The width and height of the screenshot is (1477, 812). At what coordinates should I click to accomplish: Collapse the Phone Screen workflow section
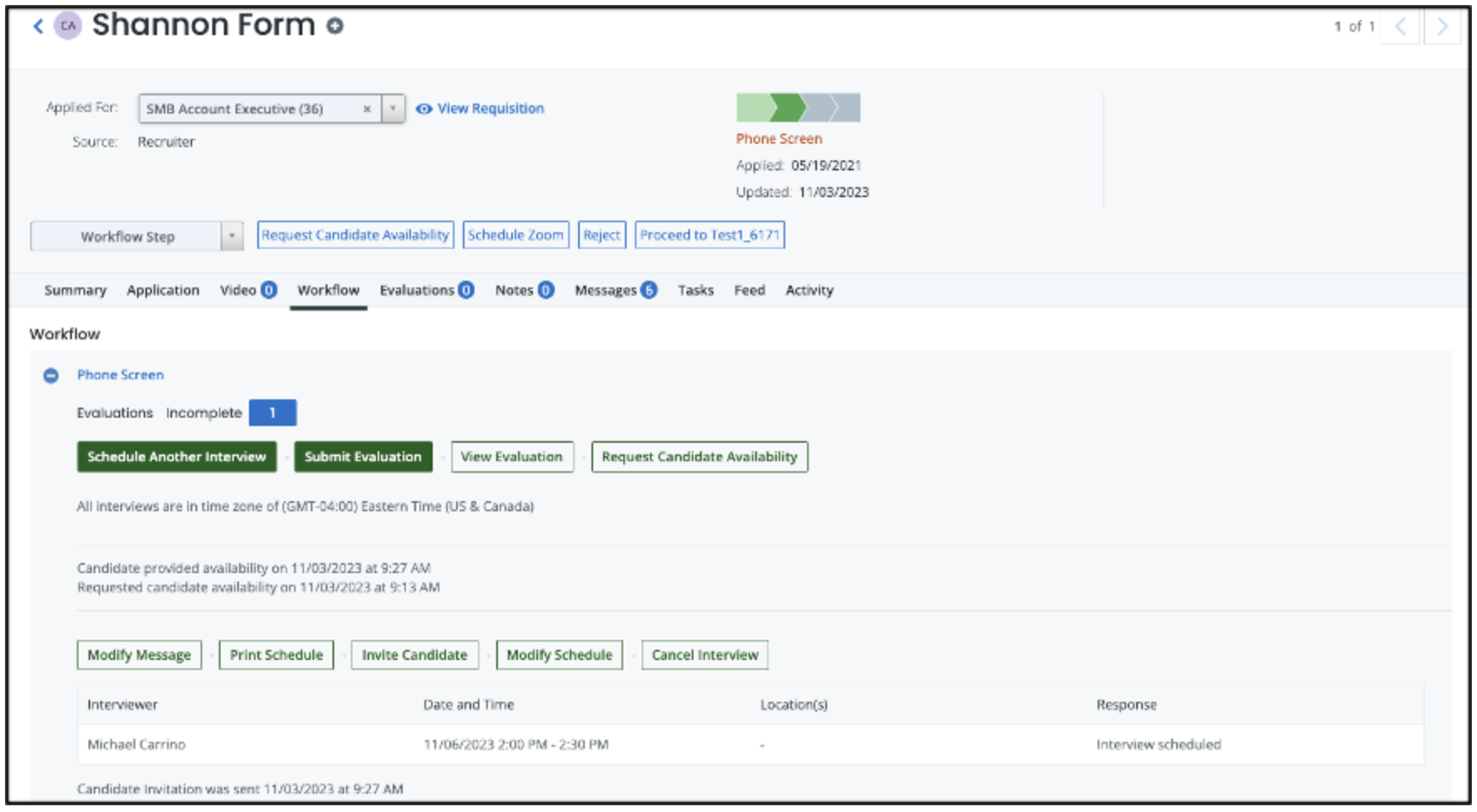pos(51,376)
